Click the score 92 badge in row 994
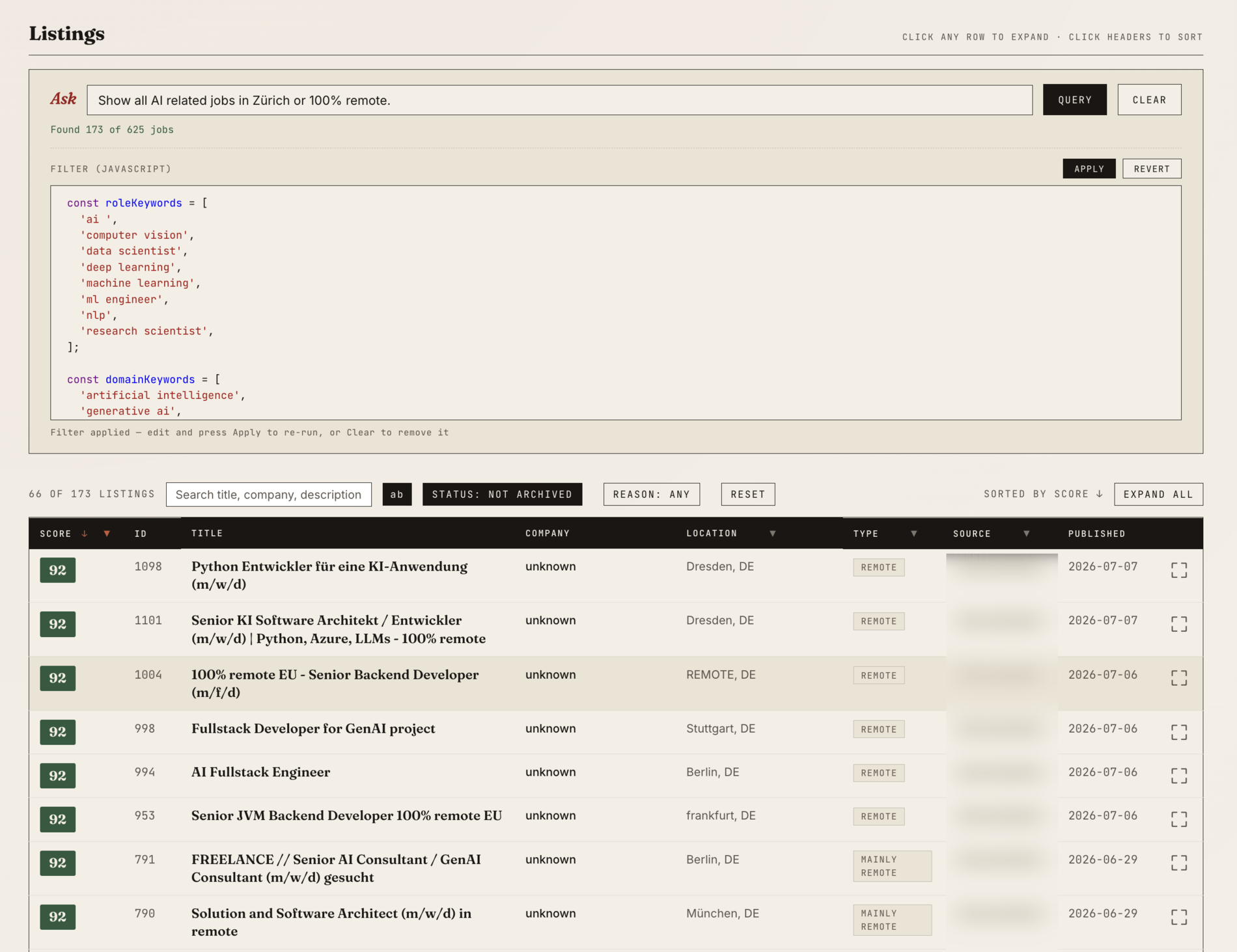 57,776
